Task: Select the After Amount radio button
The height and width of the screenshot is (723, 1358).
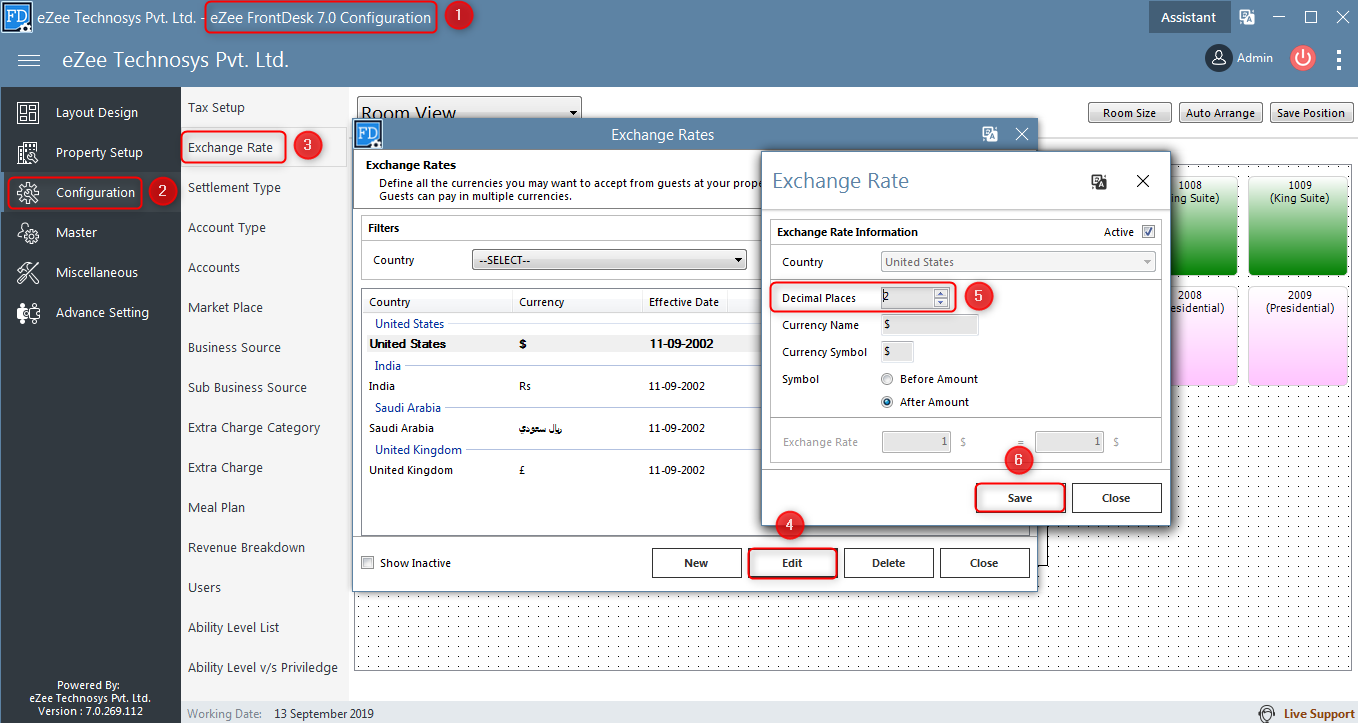Action: click(x=887, y=402)
